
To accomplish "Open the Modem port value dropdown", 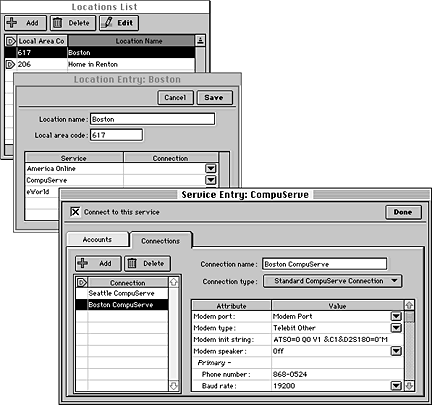I will [396, 316].
